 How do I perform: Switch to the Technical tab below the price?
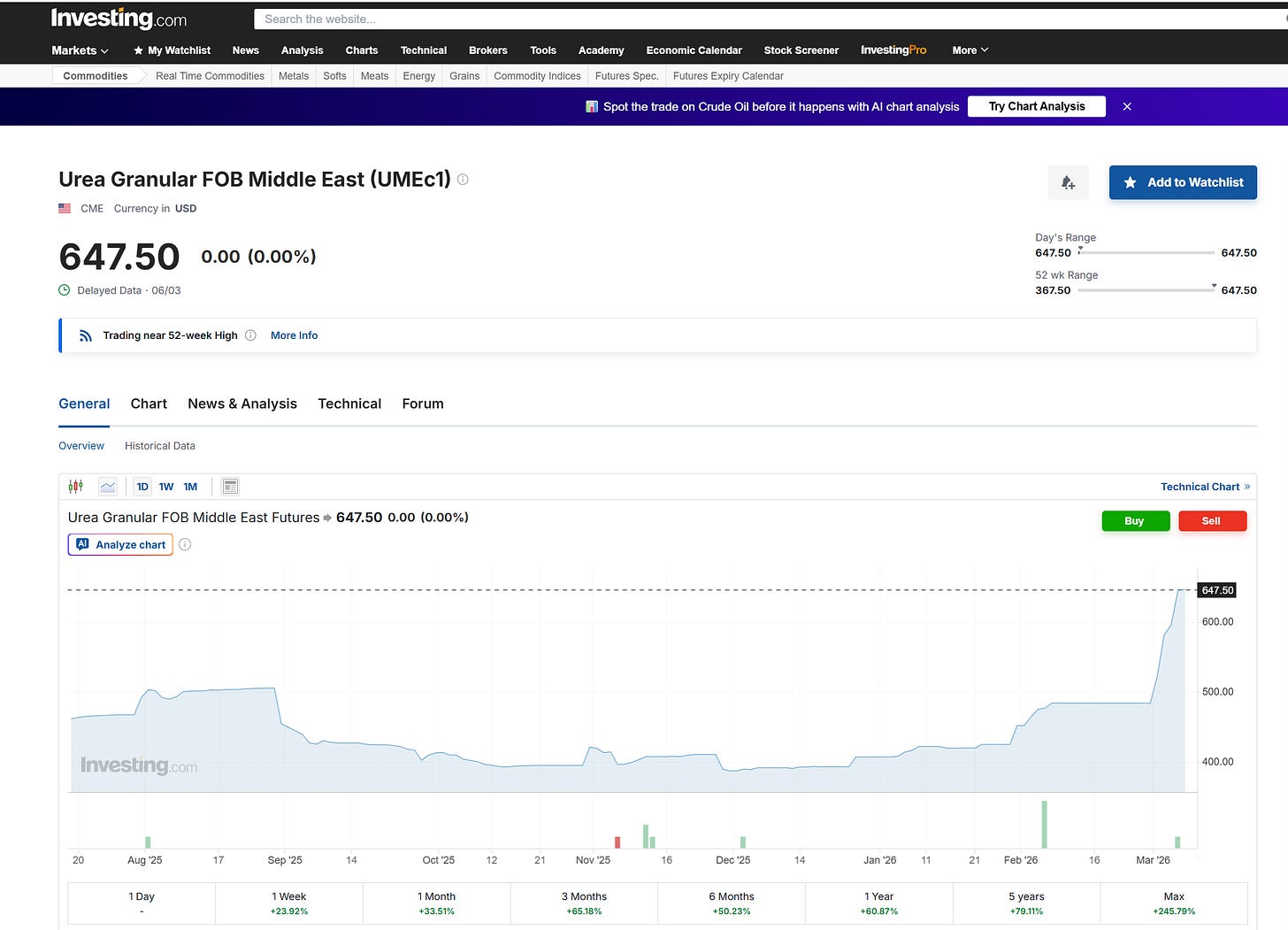pos(349,404)
